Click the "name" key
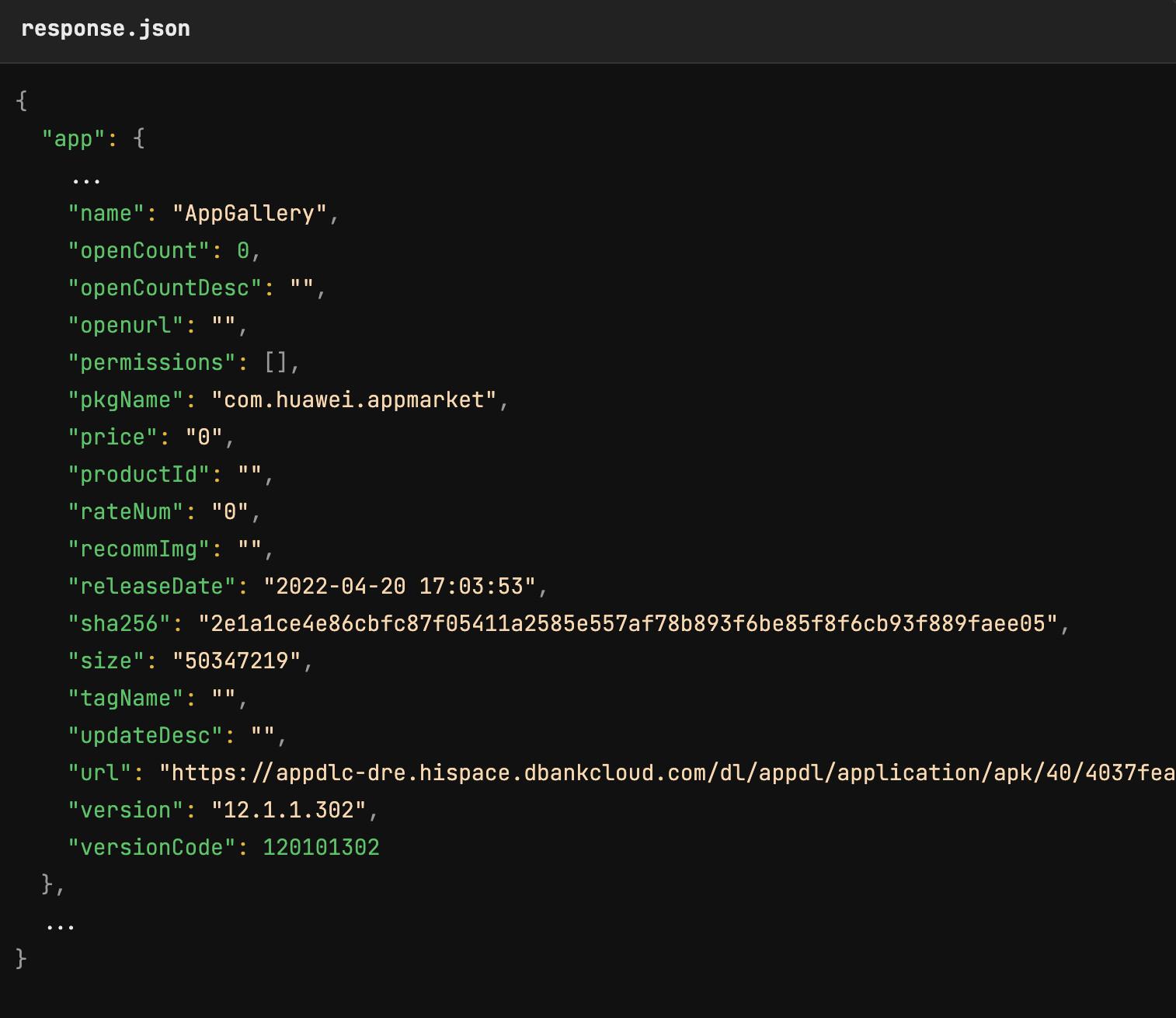Screen dimensions: 1176x1018 click(106, 214)
